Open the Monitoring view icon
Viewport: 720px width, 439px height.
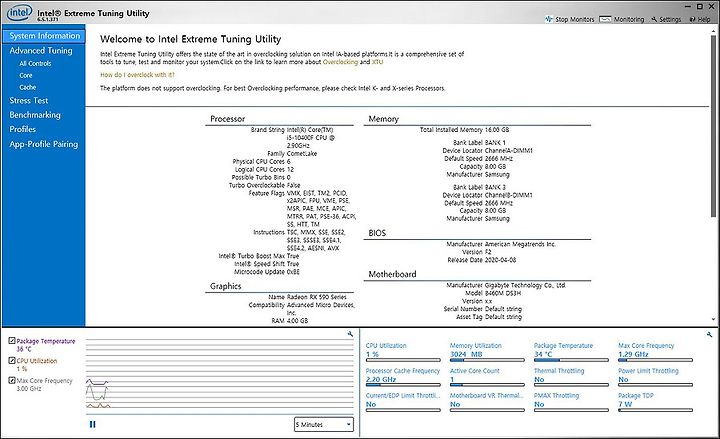point(605,19)
